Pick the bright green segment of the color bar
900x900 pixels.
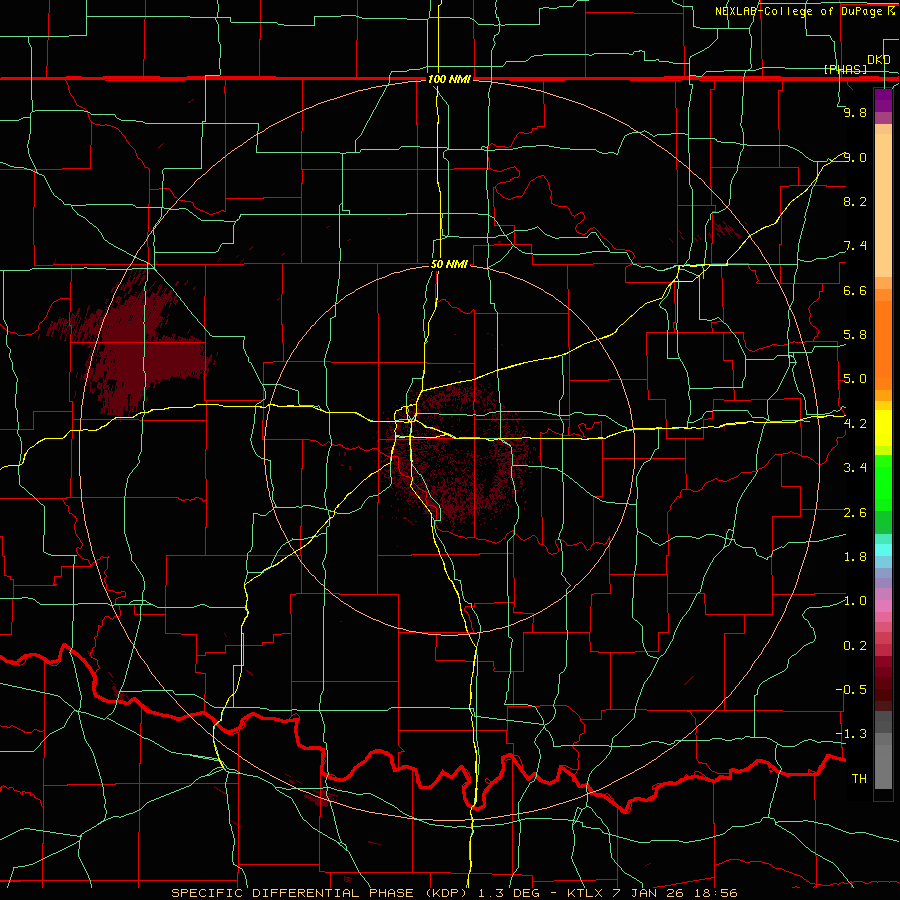point(883,482)
